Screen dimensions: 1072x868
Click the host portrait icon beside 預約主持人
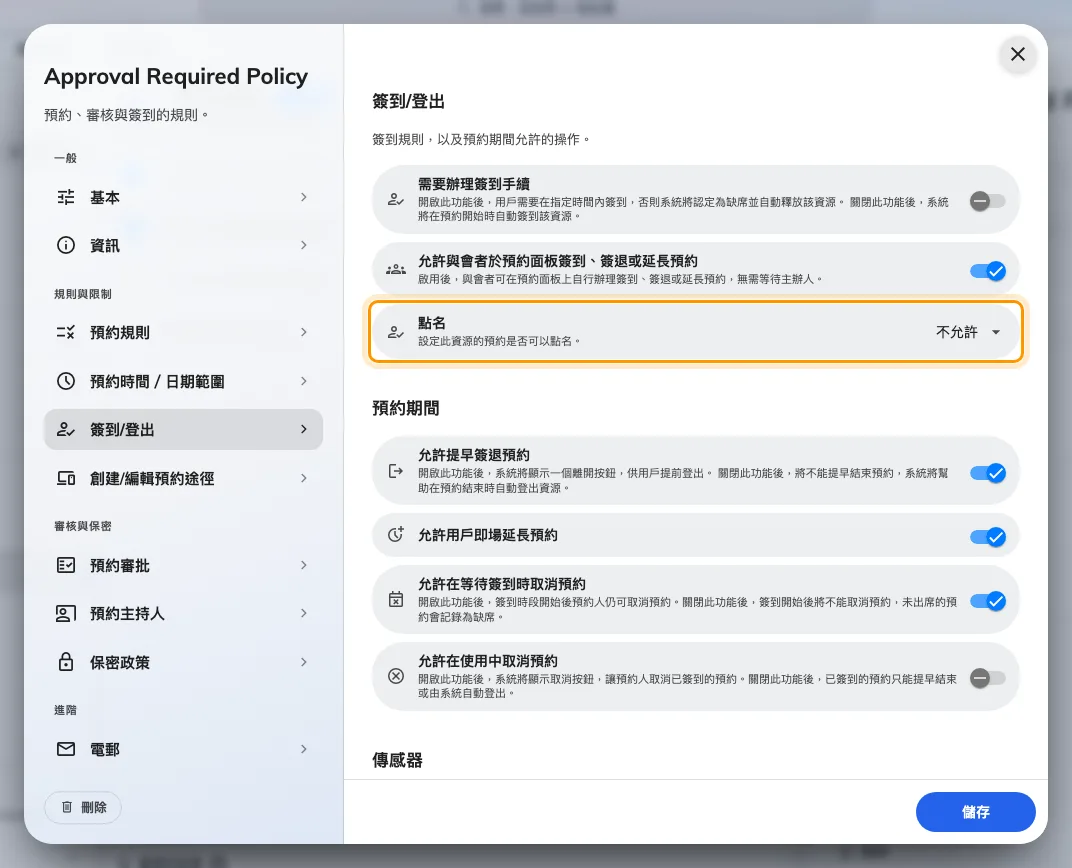click(66, 614)
